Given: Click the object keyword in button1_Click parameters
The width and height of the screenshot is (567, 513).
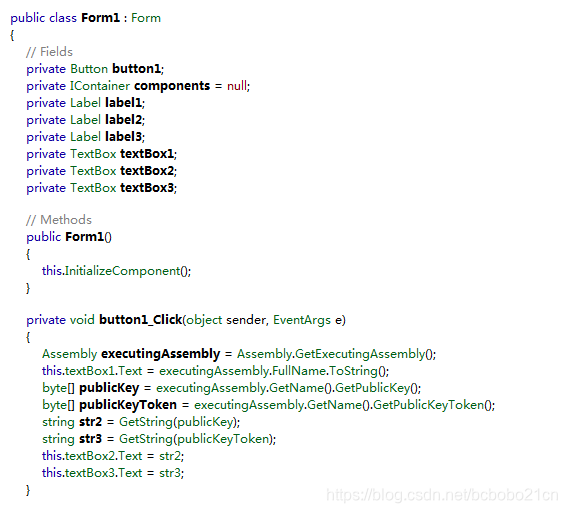Looking at the screenshot, I should tap(204, 320).
